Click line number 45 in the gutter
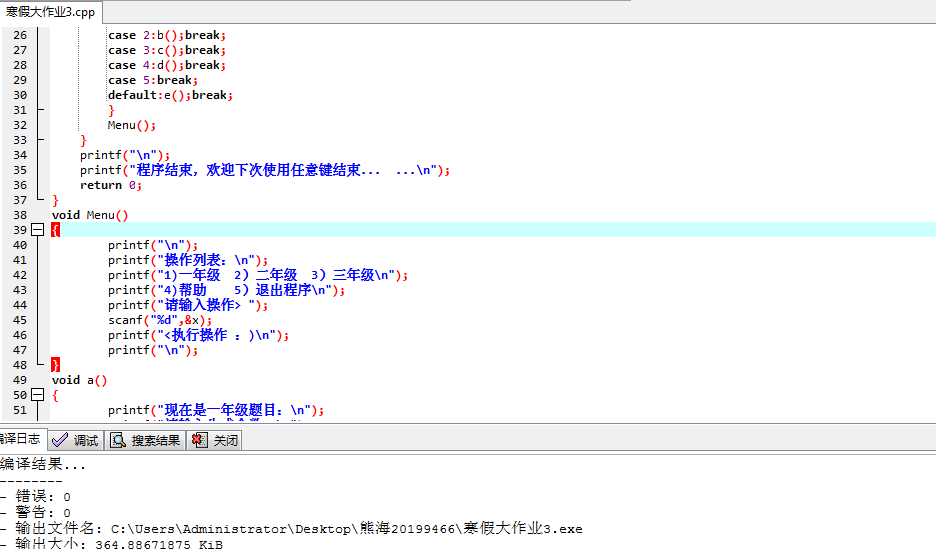Viewport: 936px width, 549px height. click(x=20, y=320)
